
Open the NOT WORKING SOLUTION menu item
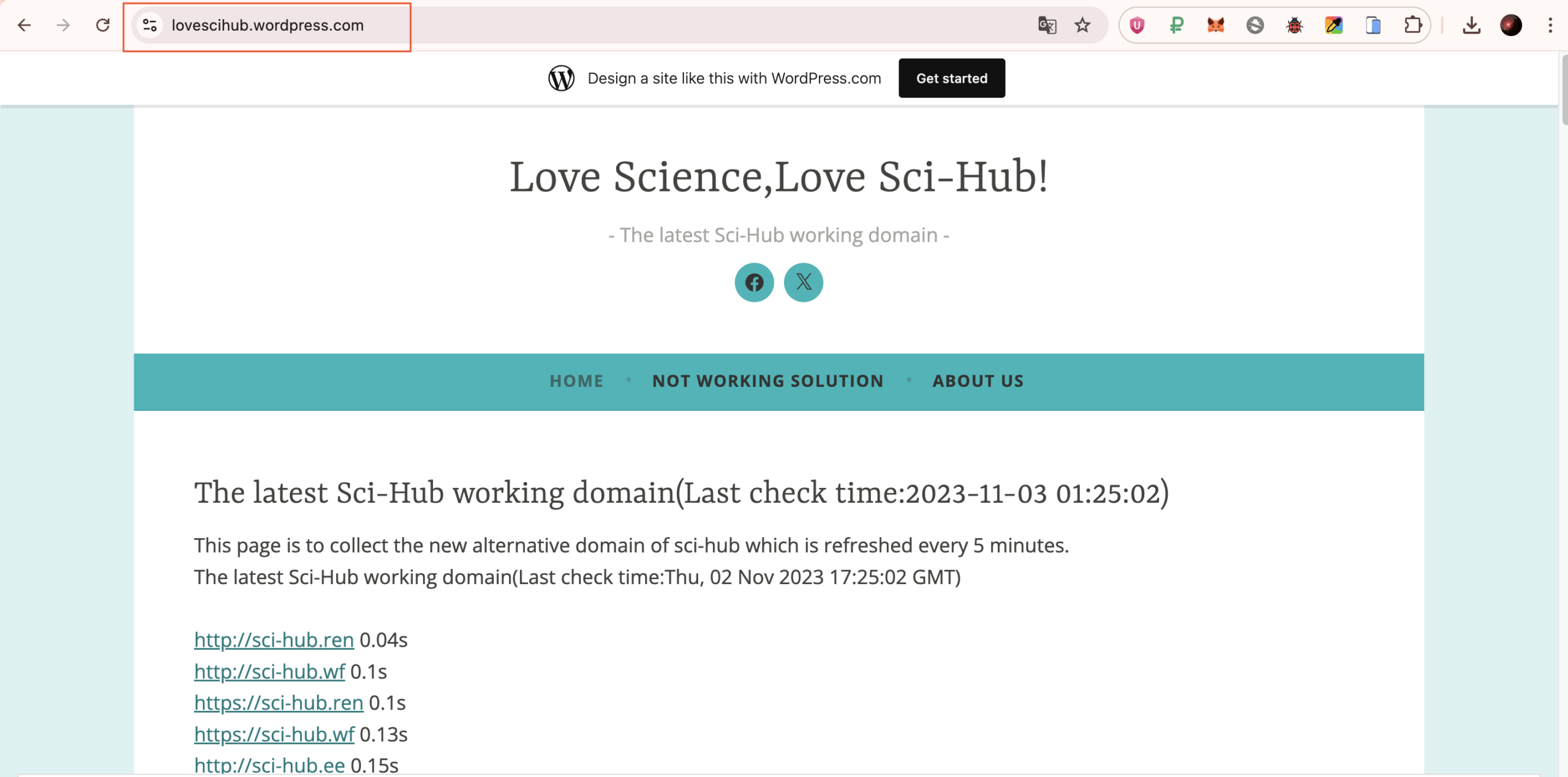point(768,381)
